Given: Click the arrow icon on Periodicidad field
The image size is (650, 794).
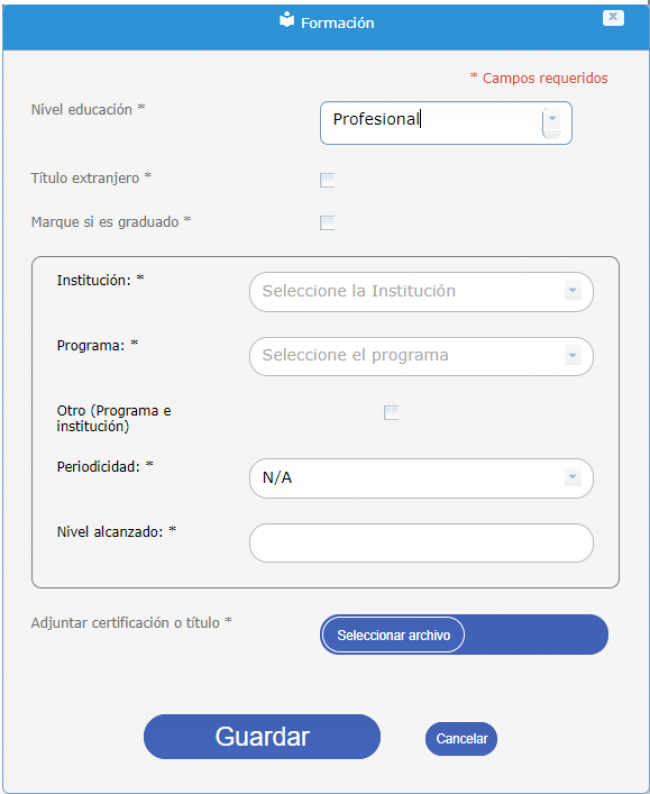Looking at the screenshot, I should coord(572,477).
